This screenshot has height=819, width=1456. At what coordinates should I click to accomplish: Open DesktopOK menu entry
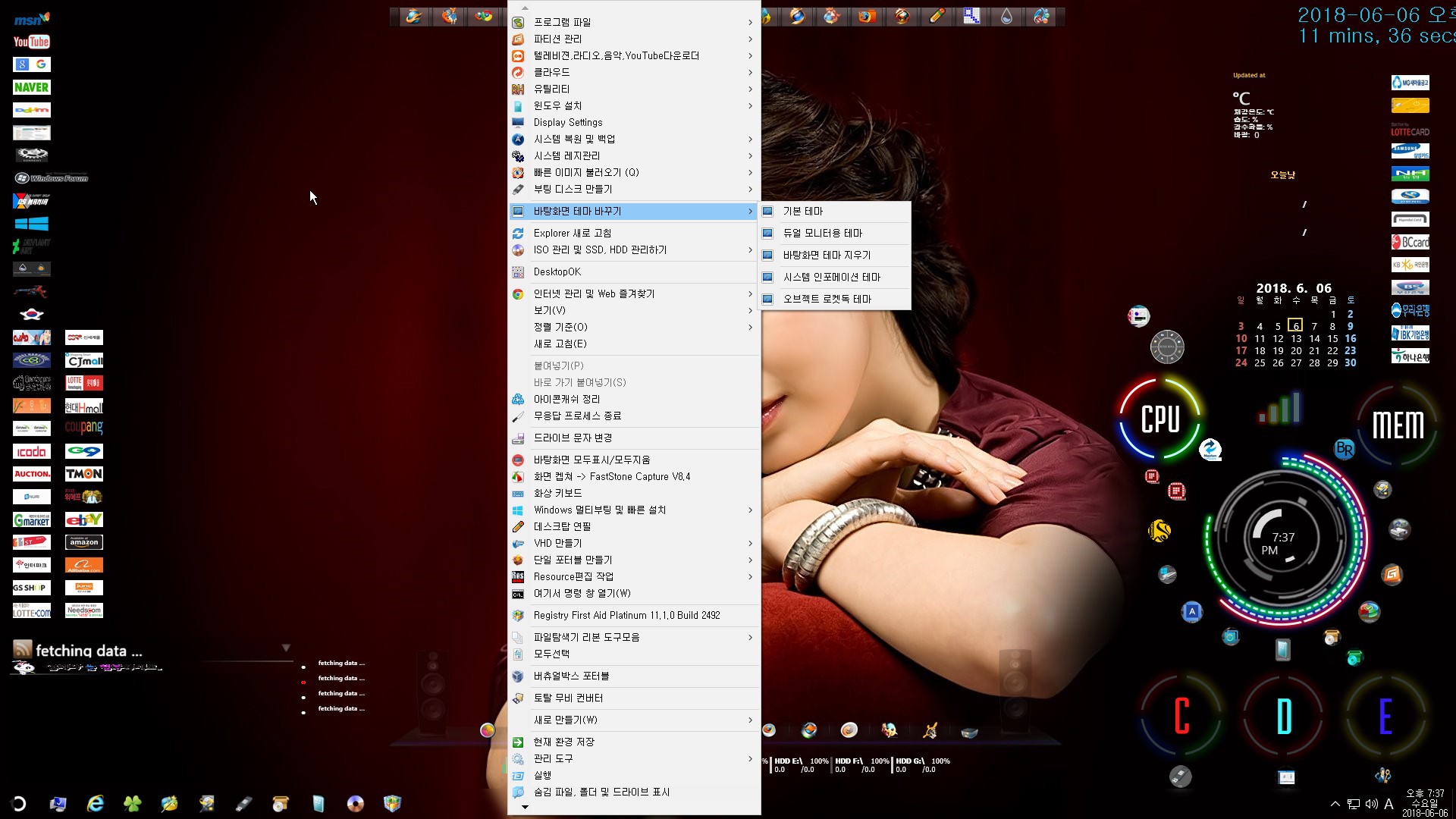pos(634,271)
